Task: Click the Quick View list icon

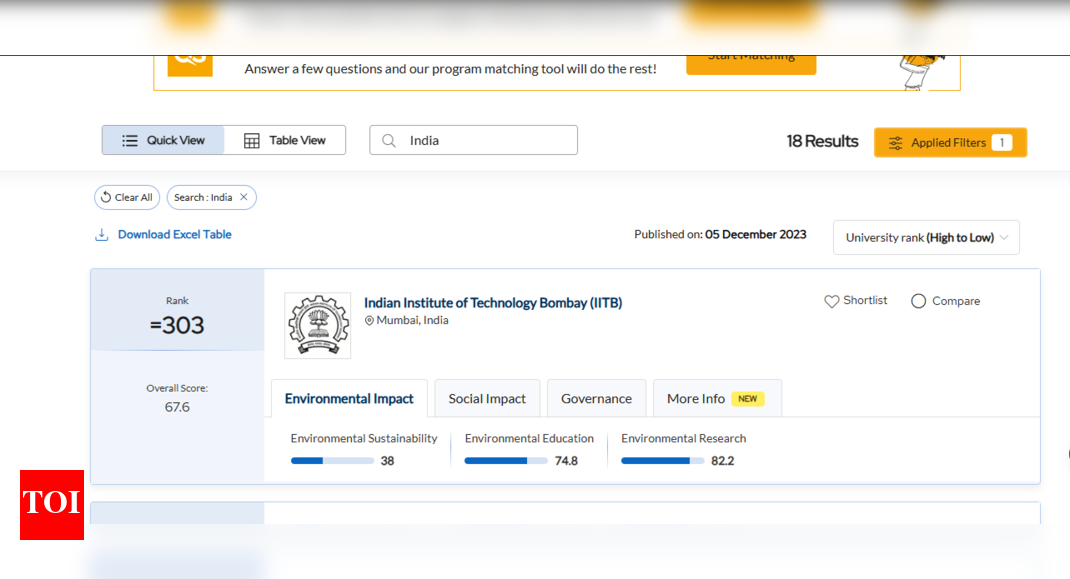Action: click(x=130, y=141)
